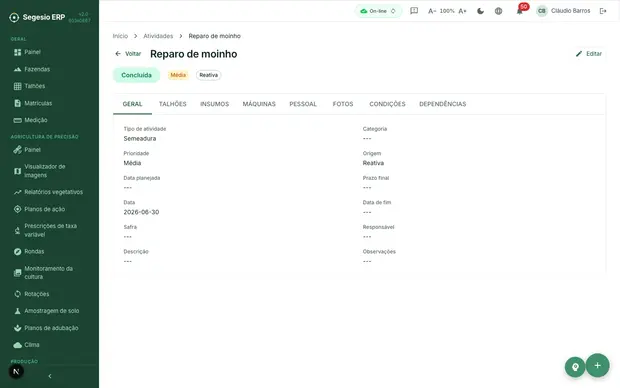This screenshot has height=388, width=620.
Task: Click the Segesio ERP logo
Action: [x=37, y=17]
